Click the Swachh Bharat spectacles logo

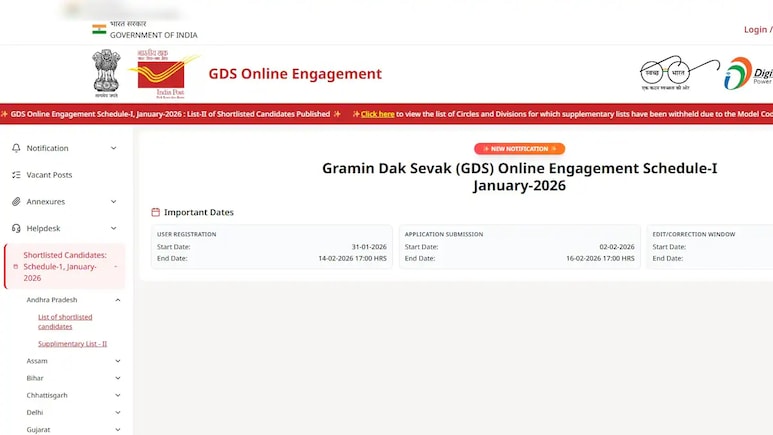tap(679, 72)
